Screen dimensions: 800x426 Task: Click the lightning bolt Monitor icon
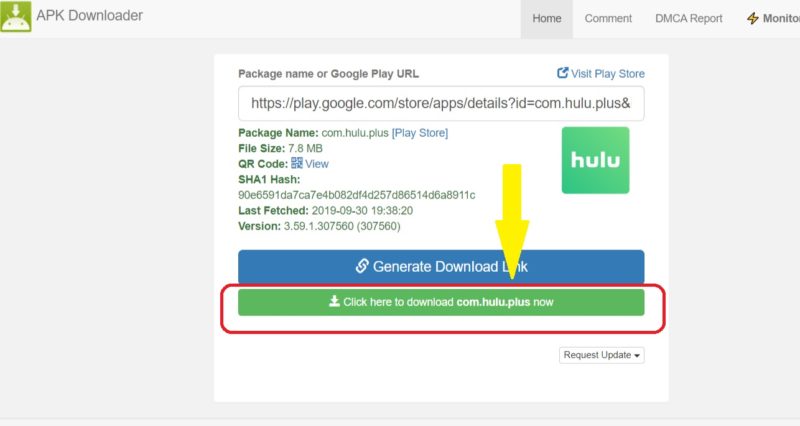point(753,18)
